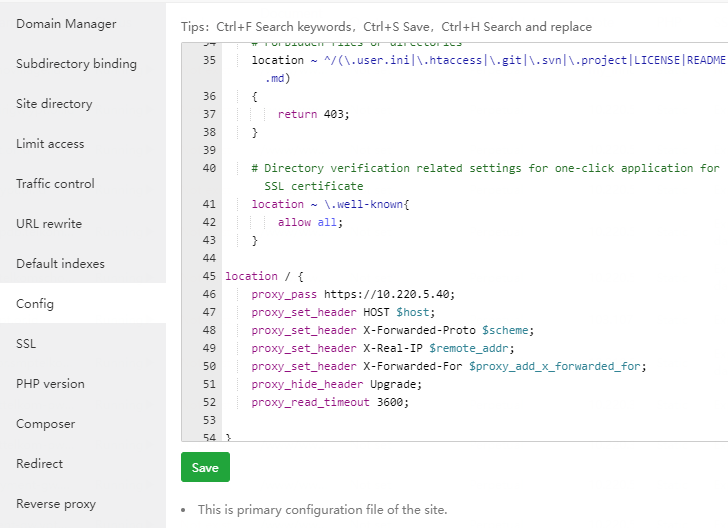Switch to PHP version tab

coord(50,384)
